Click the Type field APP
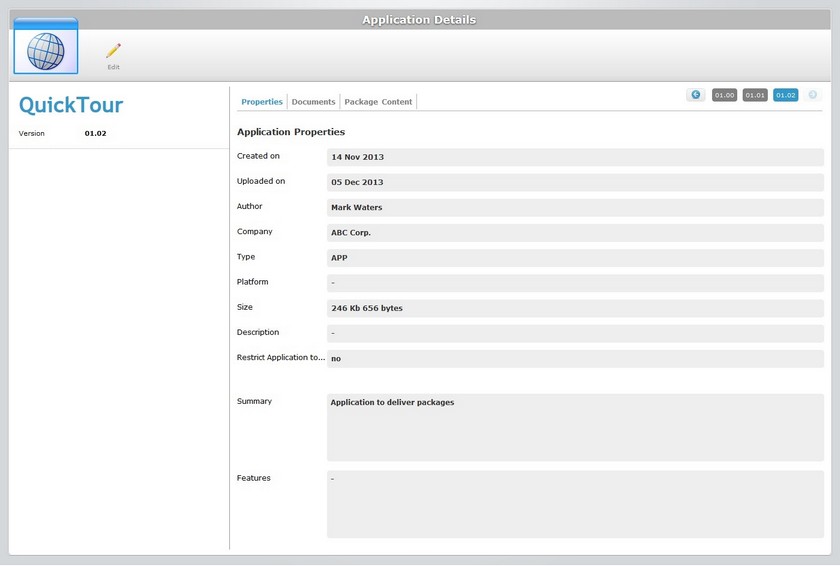The height and width of the screenshot is (566, 840). click(x=575, y=258)
